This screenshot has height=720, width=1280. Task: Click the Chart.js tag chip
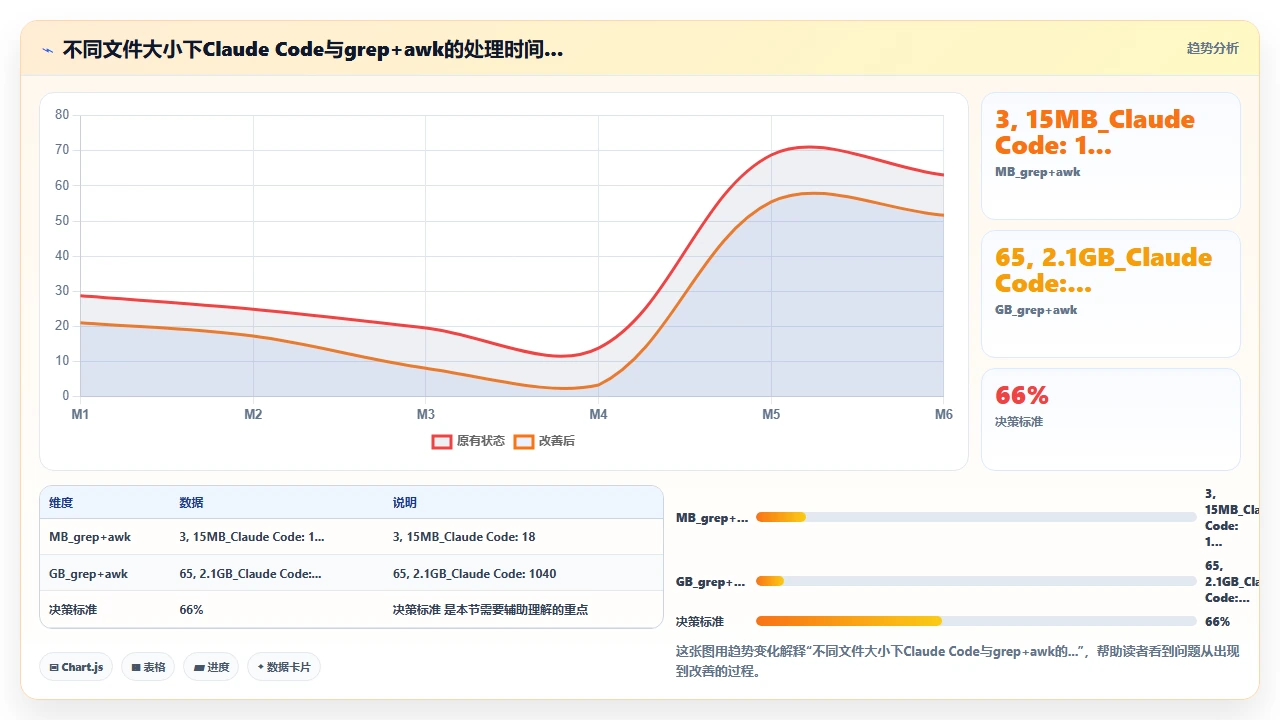coord(76,667)
